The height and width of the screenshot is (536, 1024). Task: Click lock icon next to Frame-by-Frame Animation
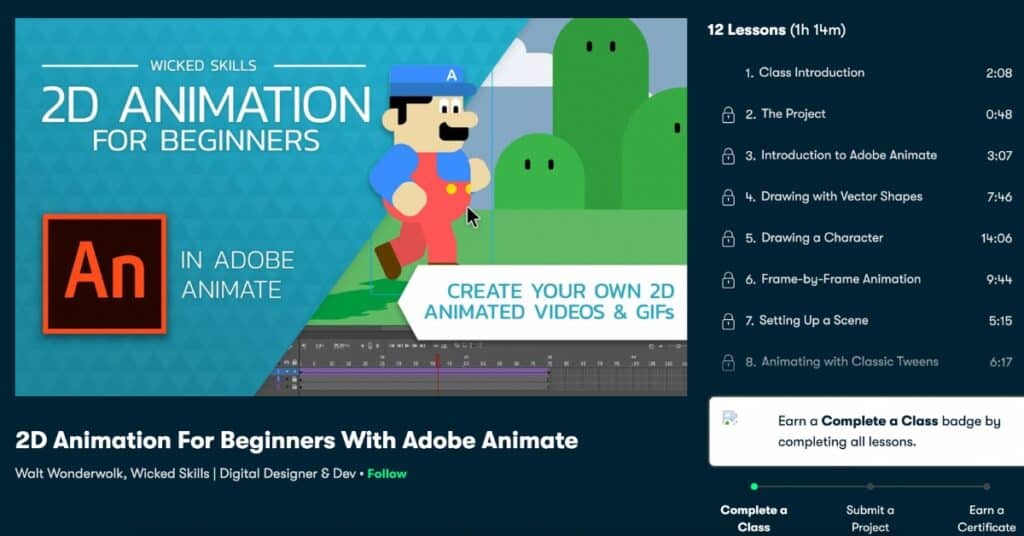(x=728, y=280)
